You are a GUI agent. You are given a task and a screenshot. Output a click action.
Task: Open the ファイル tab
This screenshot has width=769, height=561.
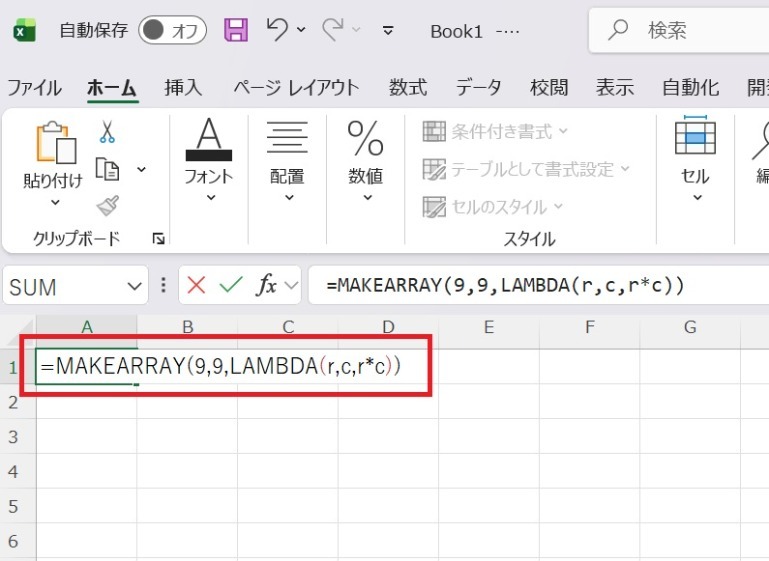[34, 88]
